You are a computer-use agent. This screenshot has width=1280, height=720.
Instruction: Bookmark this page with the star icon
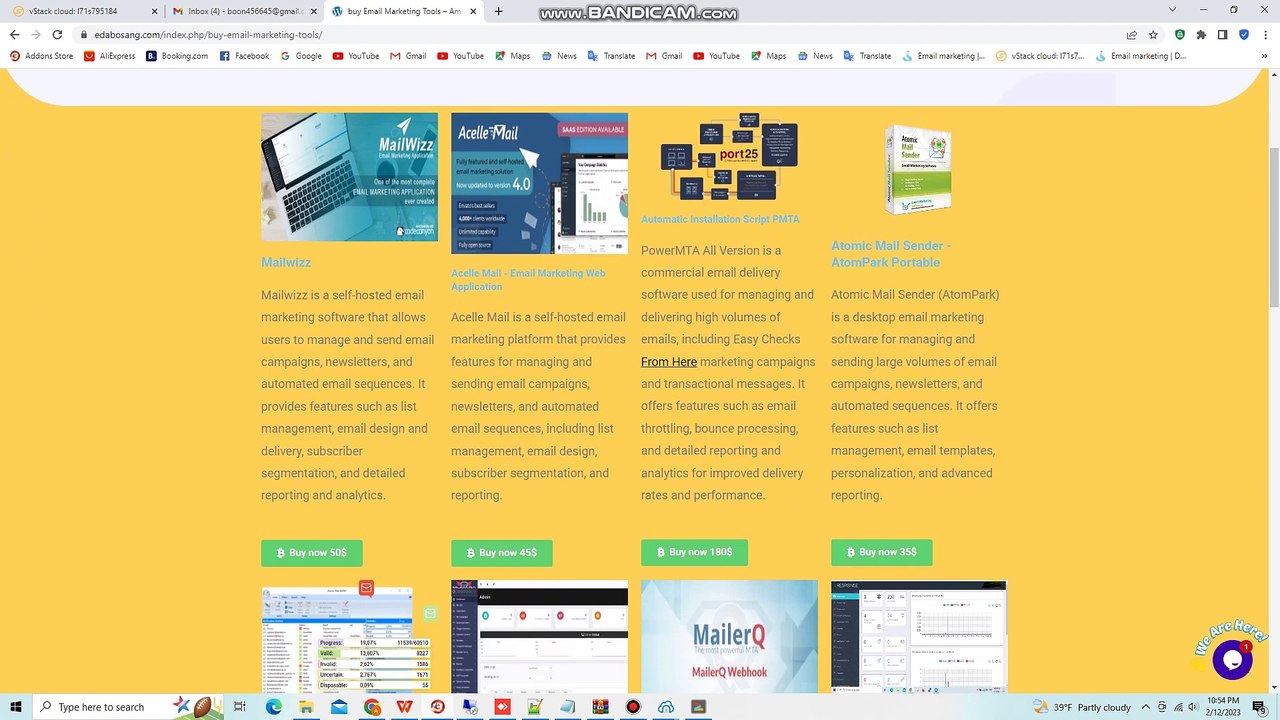coord(1153,34)
